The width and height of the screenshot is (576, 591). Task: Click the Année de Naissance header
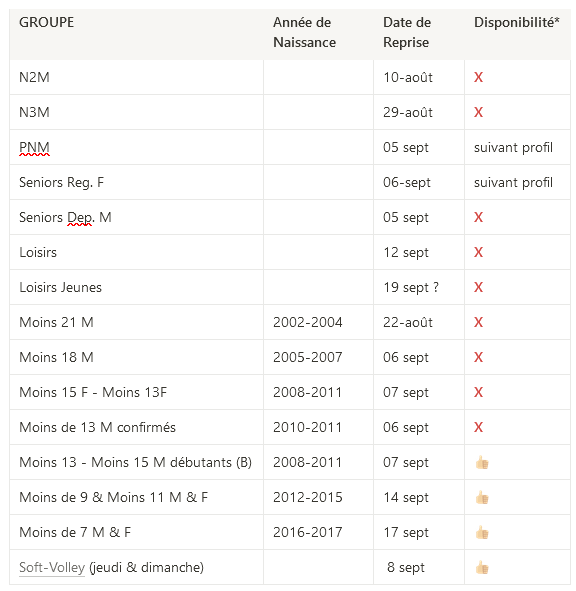coord(319,34)
